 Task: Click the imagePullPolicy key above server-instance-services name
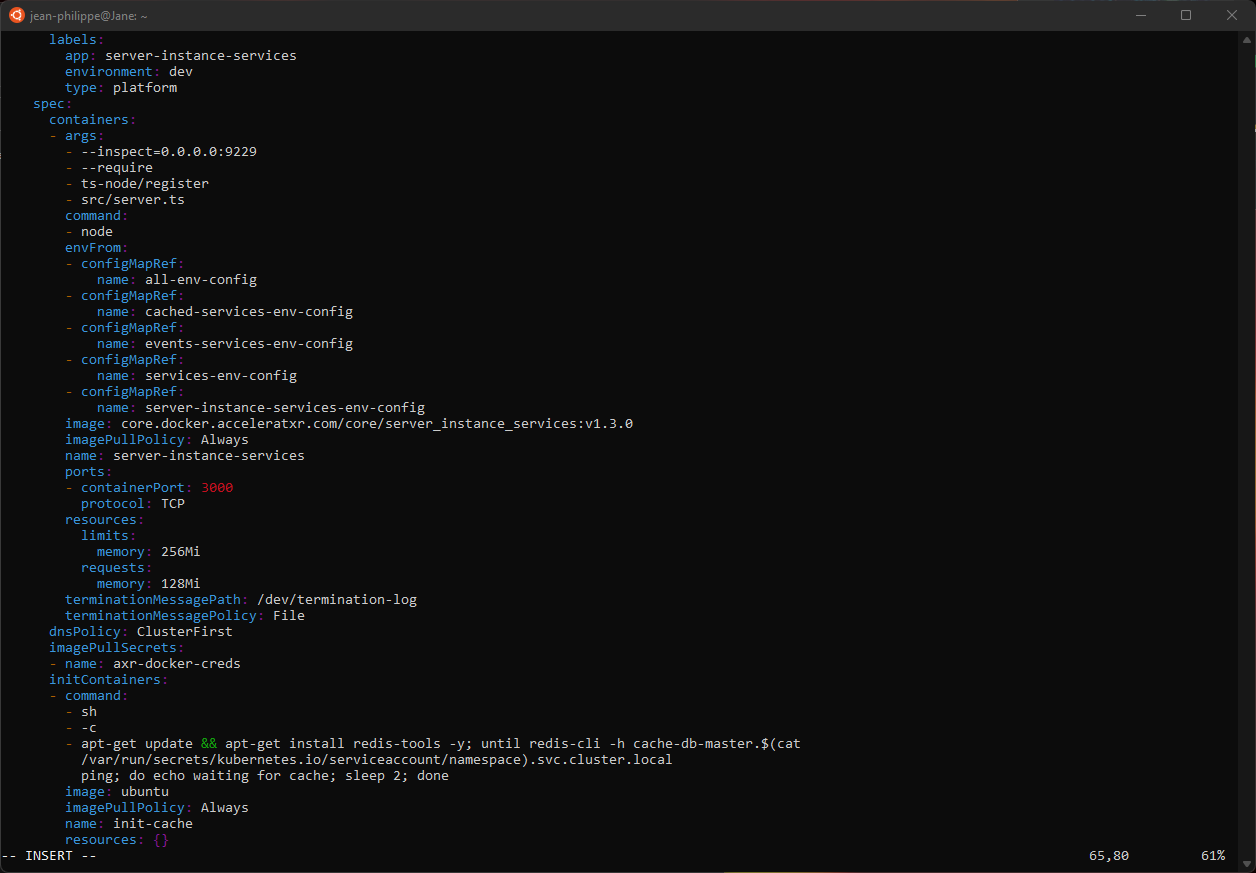pyautogui.click(x=129, y=440)
